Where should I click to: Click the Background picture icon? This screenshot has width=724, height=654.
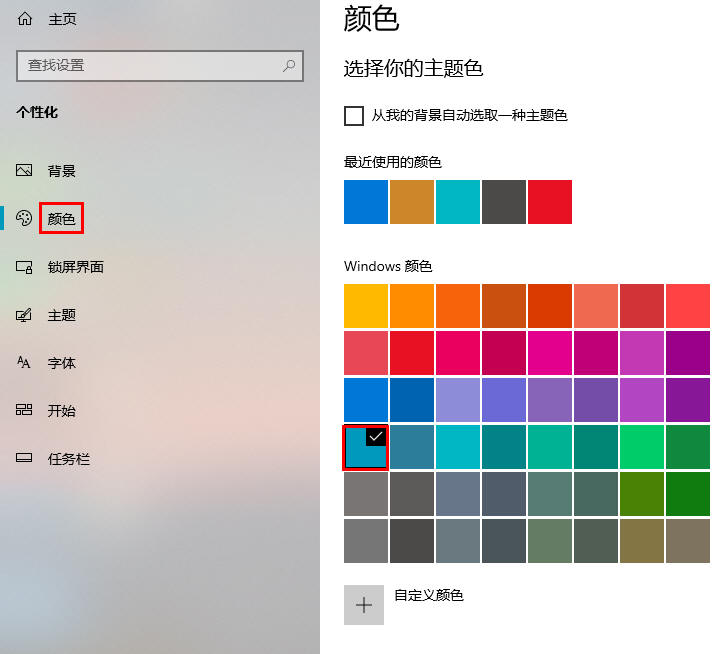point(25,171)
